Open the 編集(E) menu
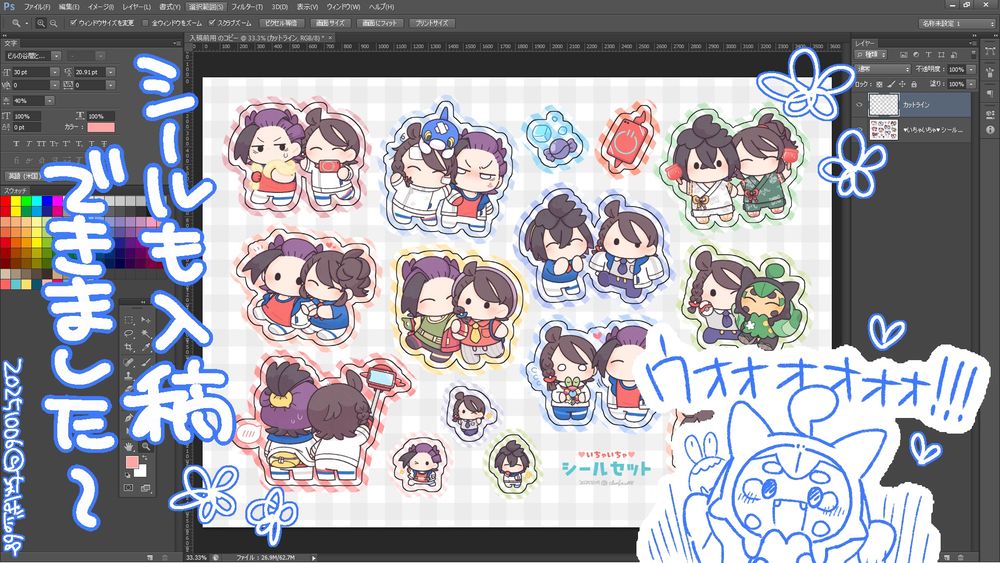This screenshot has width=1000, height=563. (x=69, y=7)
